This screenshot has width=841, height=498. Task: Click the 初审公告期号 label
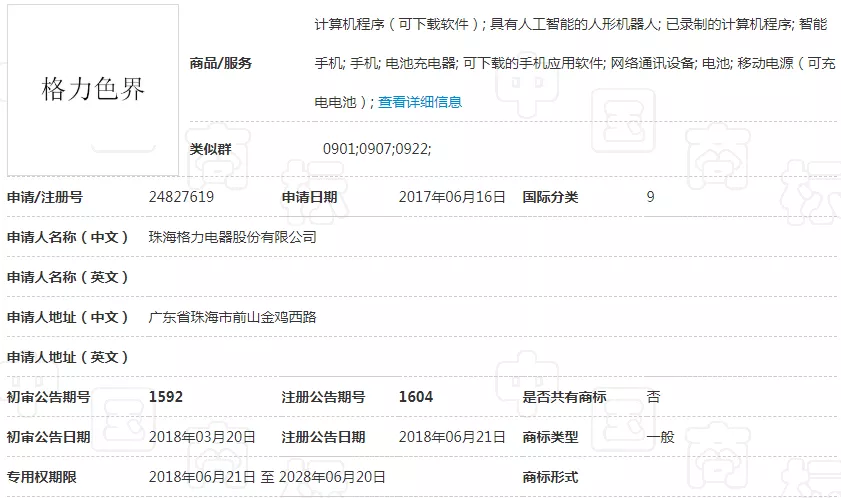click(48, 397)
